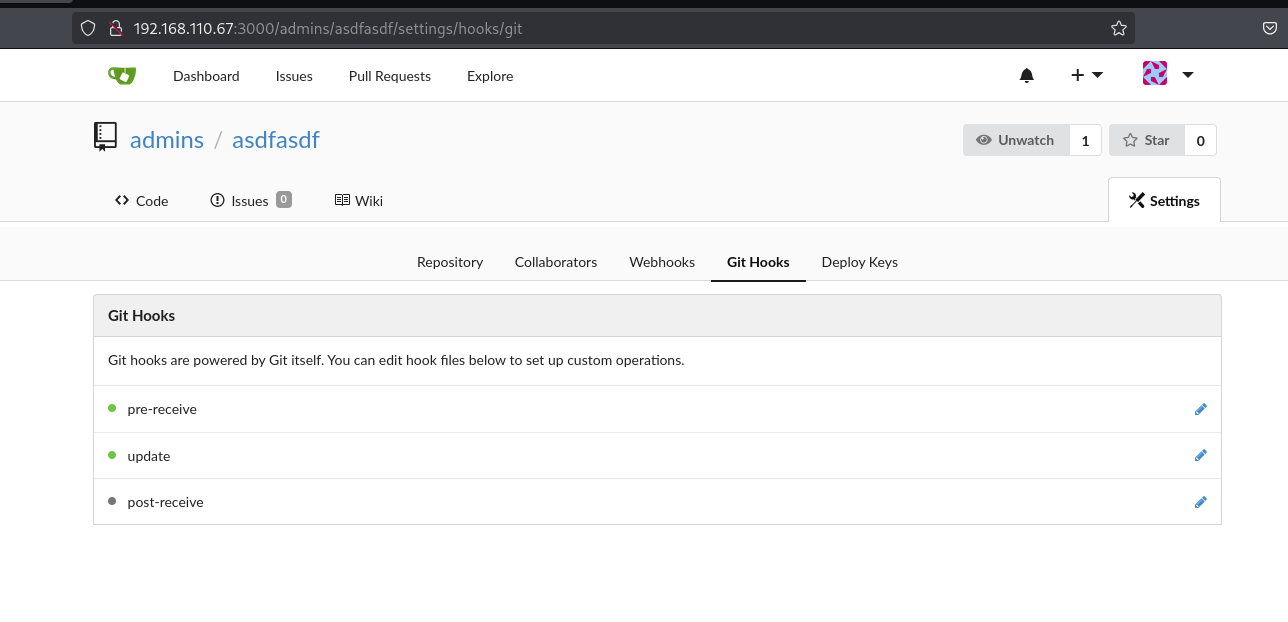Click the repository book icon
Image resolution: width=1288 pixels, height=622 pixels.
105,137
